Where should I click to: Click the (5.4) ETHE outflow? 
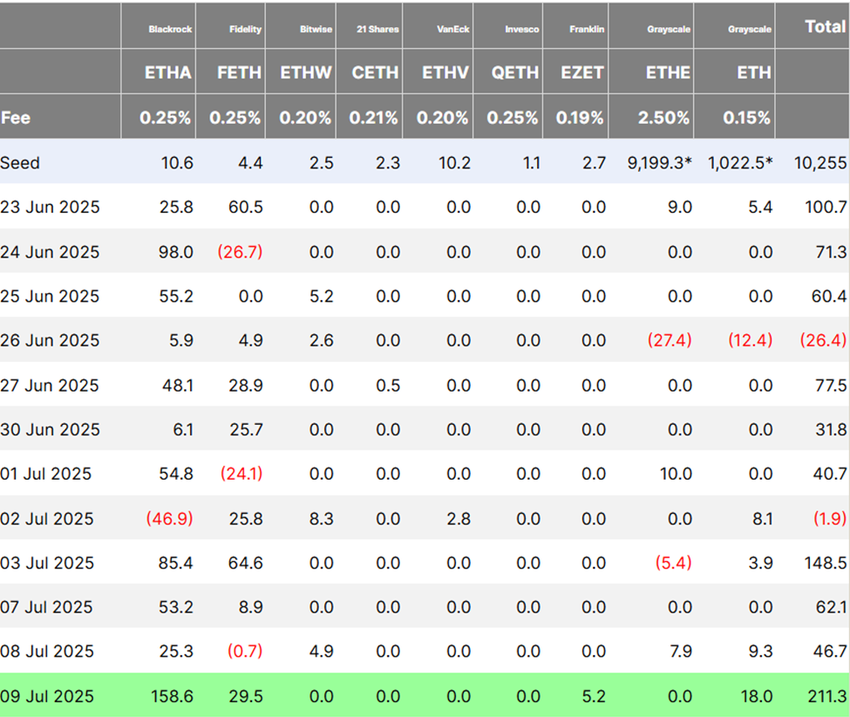click(x=674, y=563)
